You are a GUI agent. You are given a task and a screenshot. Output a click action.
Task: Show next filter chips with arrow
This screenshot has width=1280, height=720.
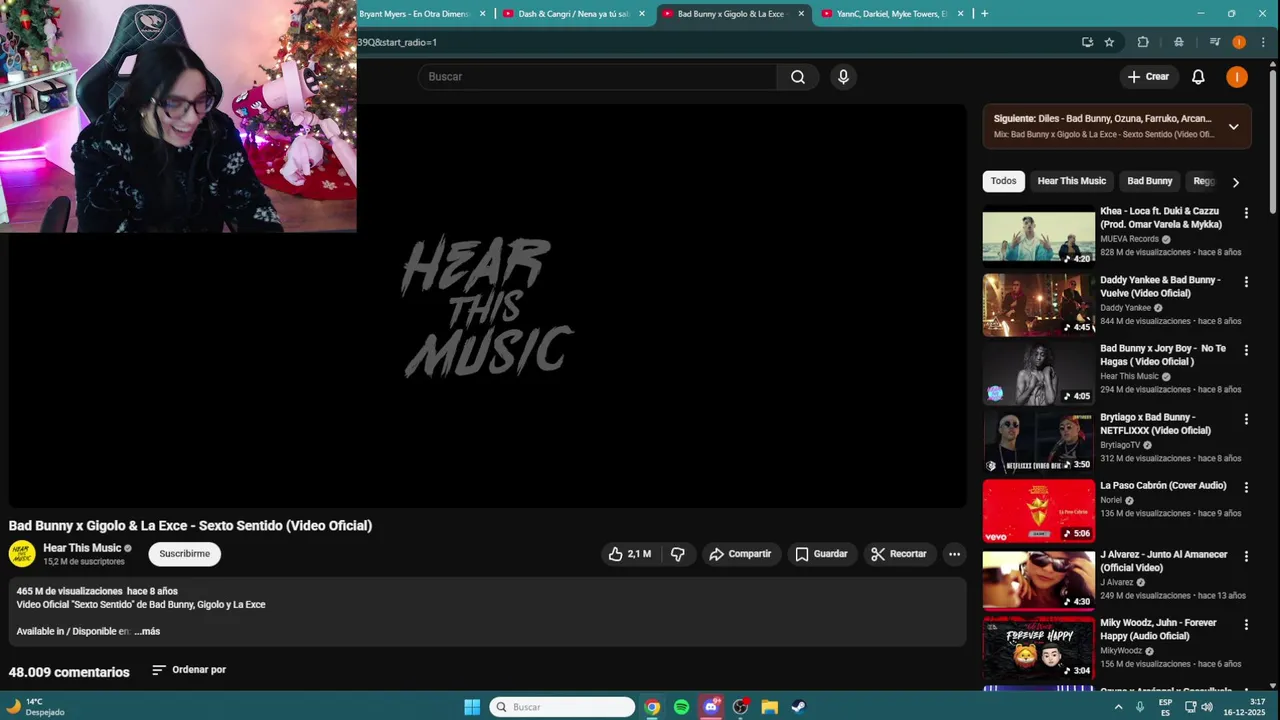tap(1235, 182)
